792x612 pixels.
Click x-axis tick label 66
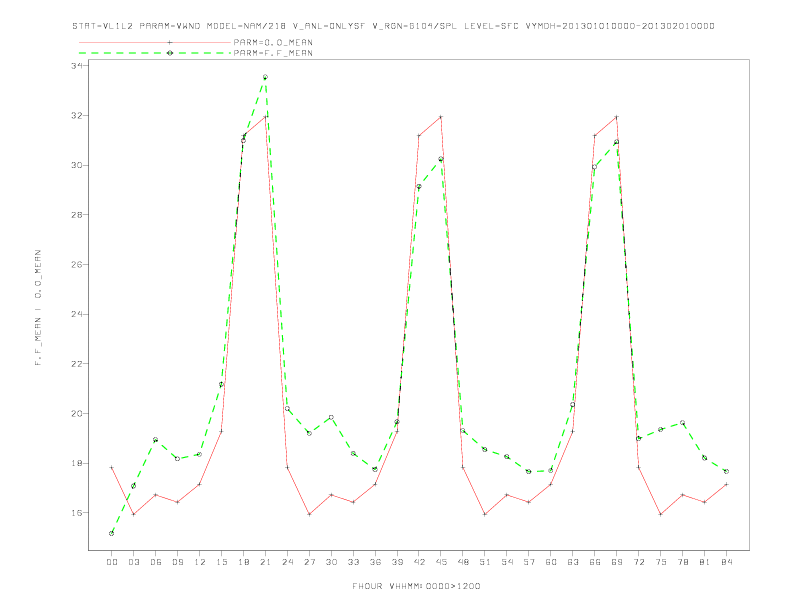595,562
